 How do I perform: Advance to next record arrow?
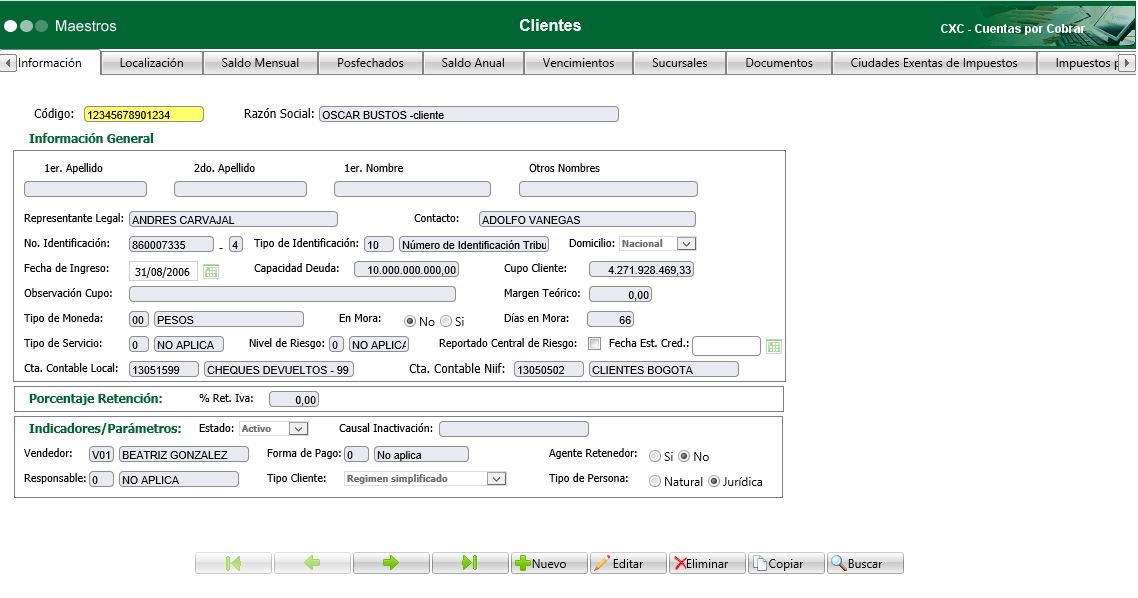pyautogui.click(x=391, y=563)
